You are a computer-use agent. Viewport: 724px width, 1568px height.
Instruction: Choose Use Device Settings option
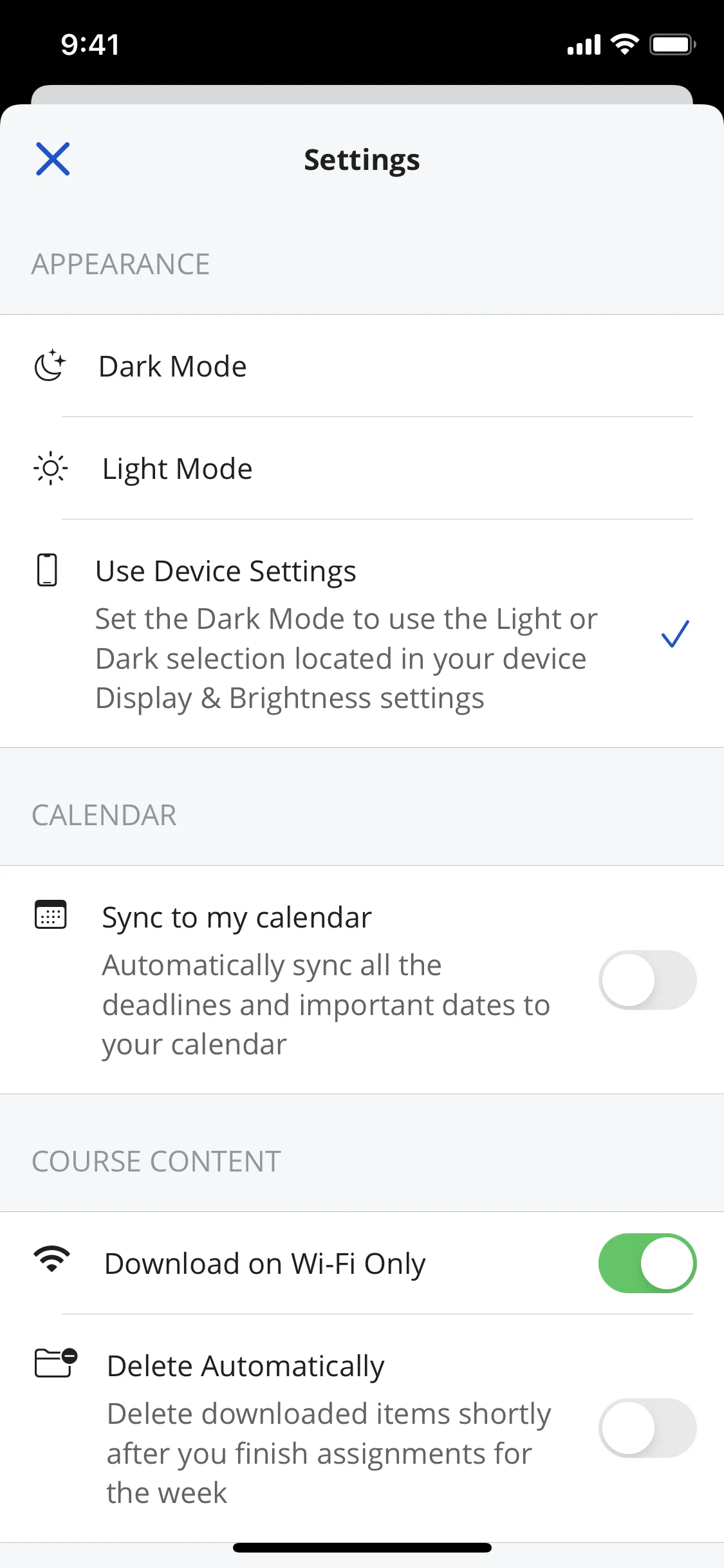pos(362,633)
